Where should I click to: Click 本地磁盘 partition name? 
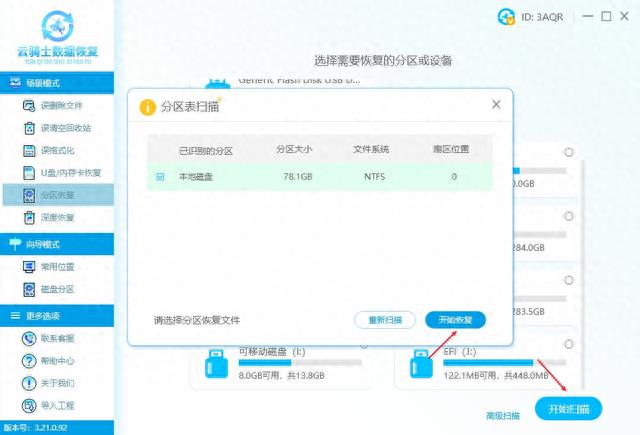[196, 177]
